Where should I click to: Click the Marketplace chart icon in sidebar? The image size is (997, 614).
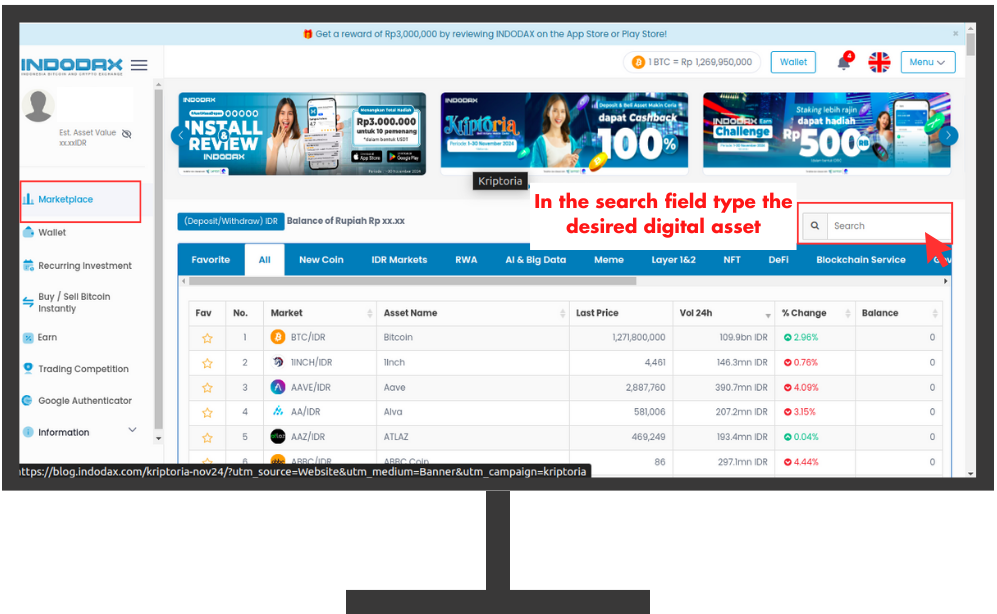click(28, 199)
